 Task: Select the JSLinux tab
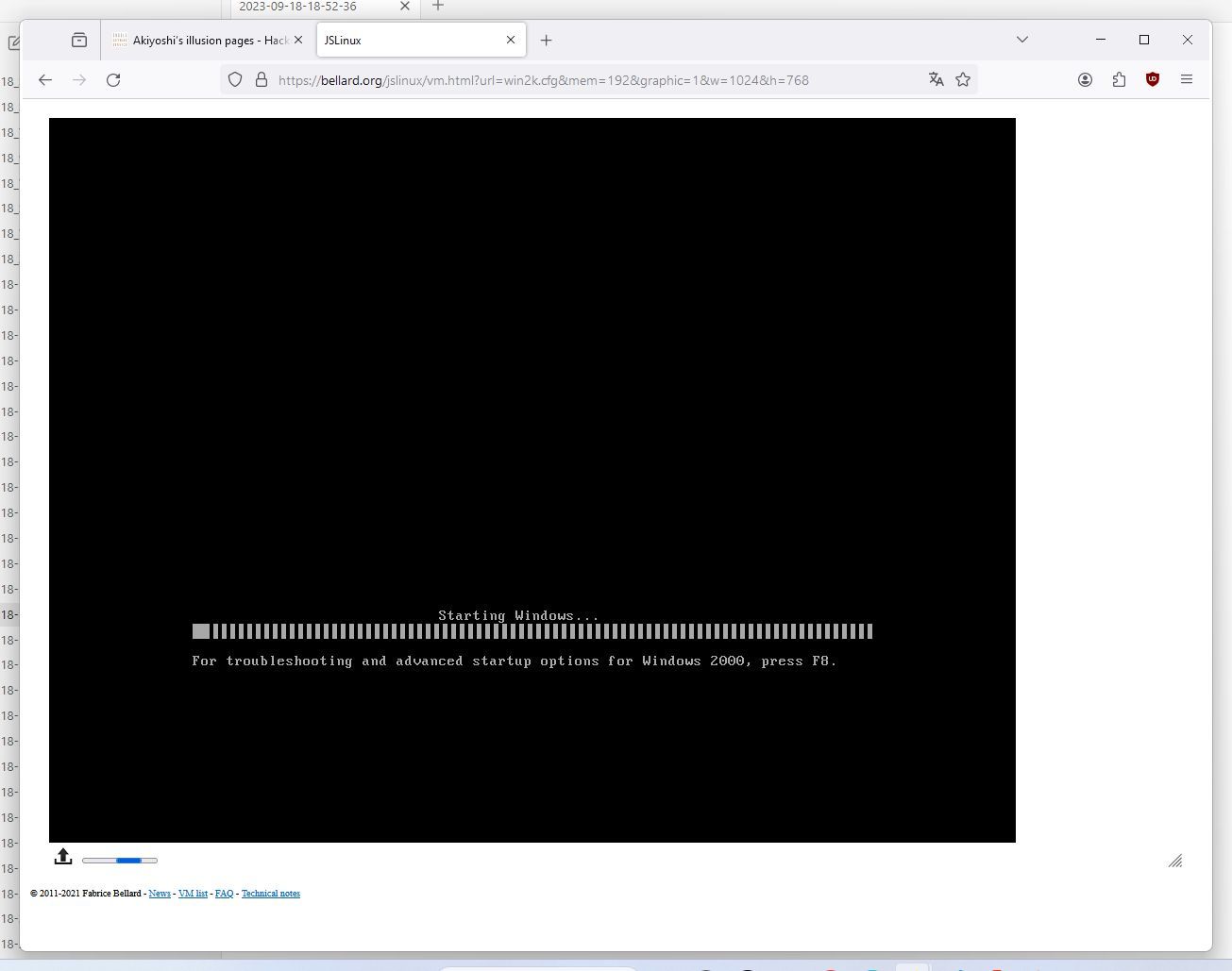420,40
